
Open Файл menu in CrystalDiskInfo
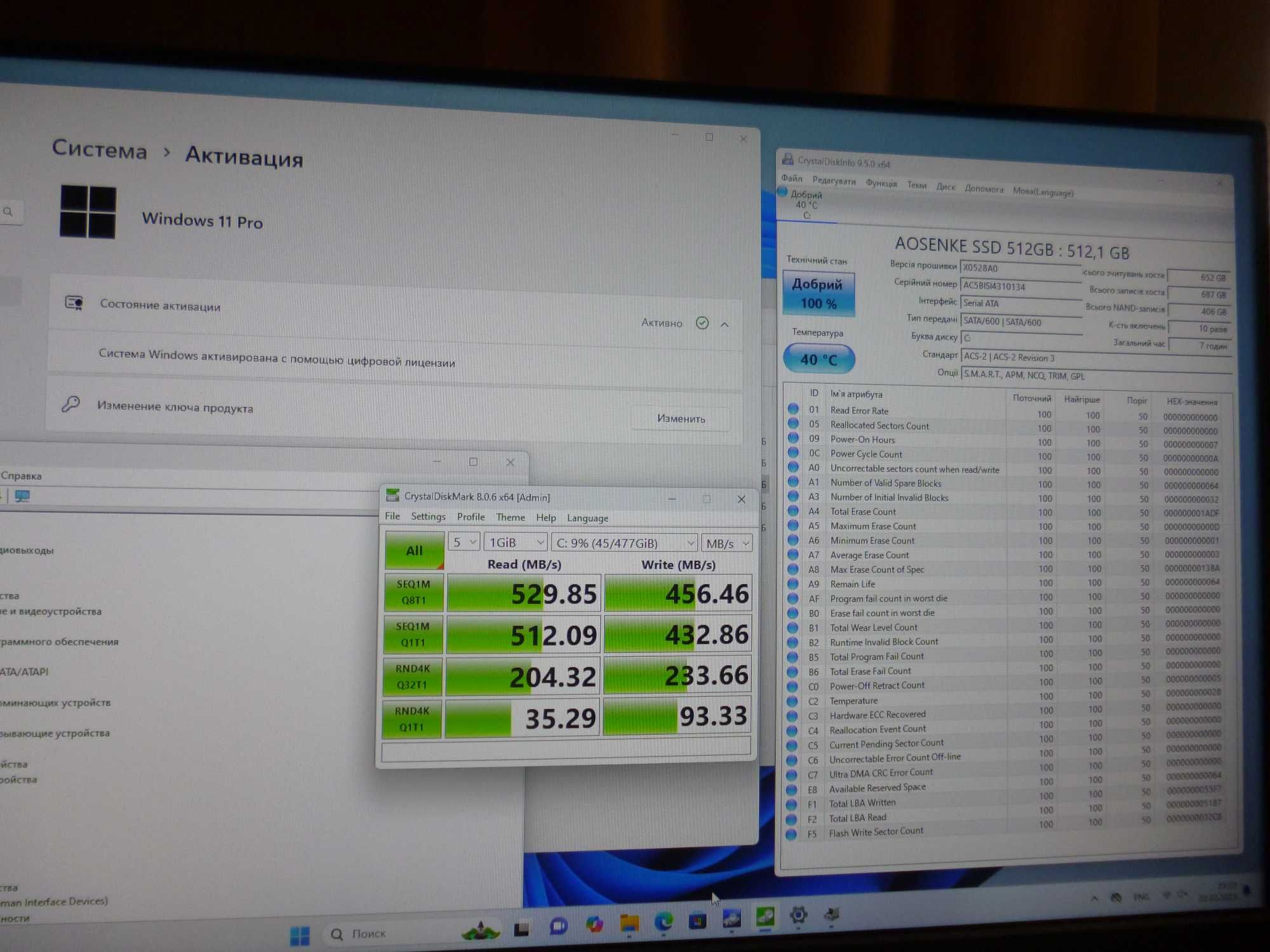click(792, 178)
